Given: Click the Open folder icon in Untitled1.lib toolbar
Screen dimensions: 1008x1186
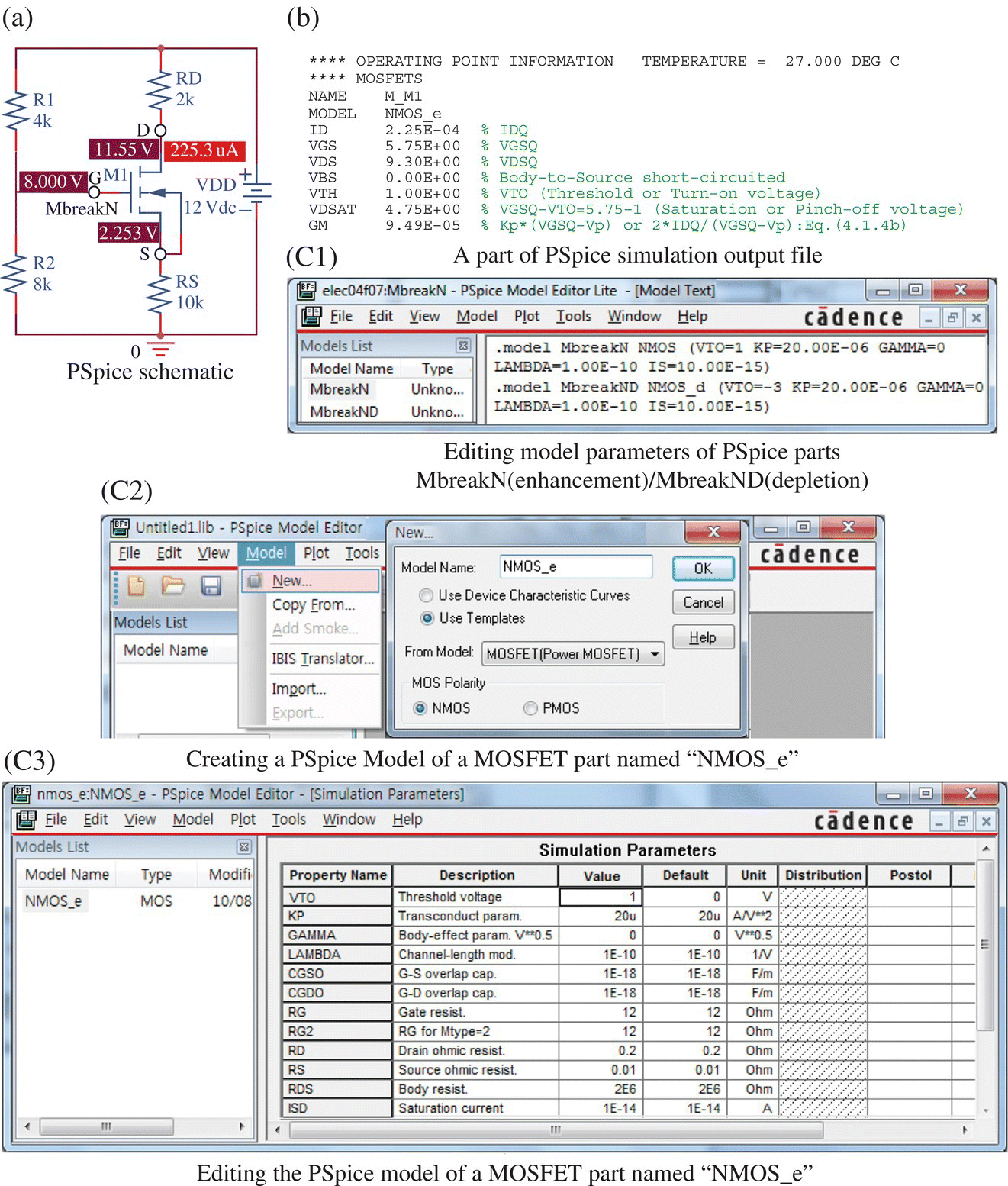Looking at the screenshot, I should tap(173, 585).
